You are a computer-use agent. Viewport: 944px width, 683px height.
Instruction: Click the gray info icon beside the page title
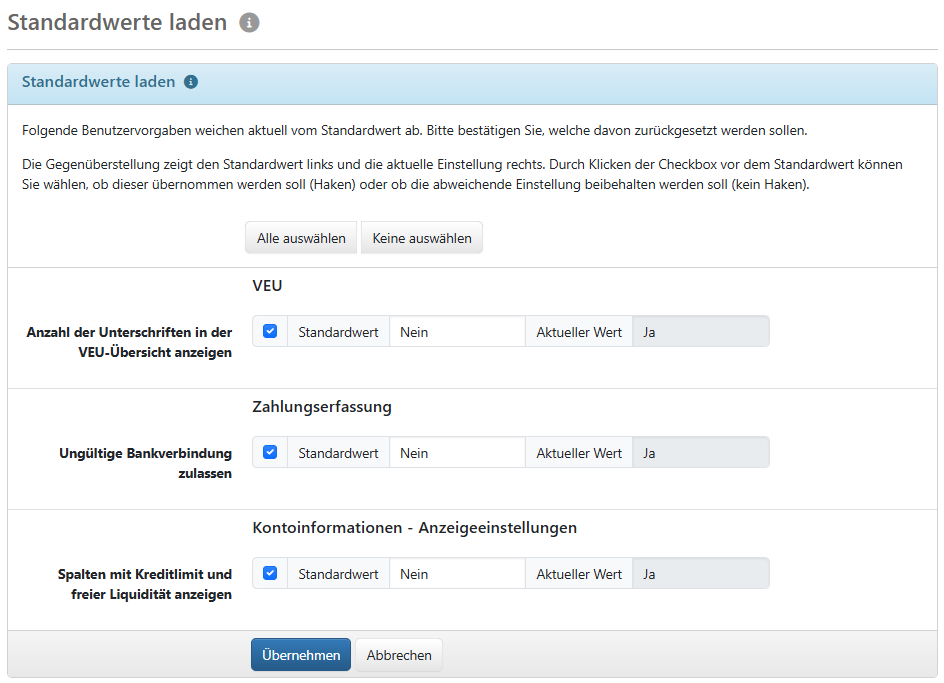tap(249, 23)
